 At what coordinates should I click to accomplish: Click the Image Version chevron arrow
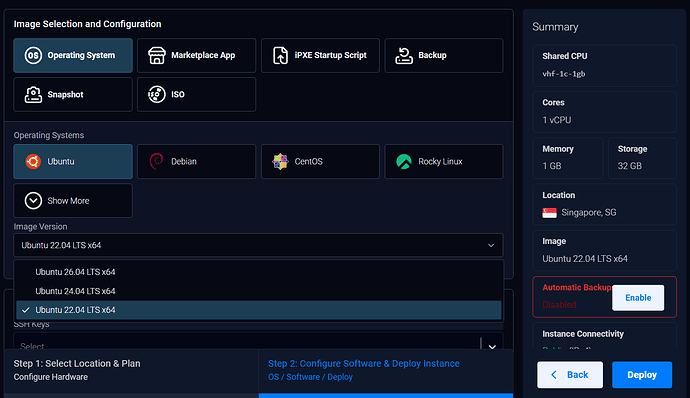tap(491, 246)
